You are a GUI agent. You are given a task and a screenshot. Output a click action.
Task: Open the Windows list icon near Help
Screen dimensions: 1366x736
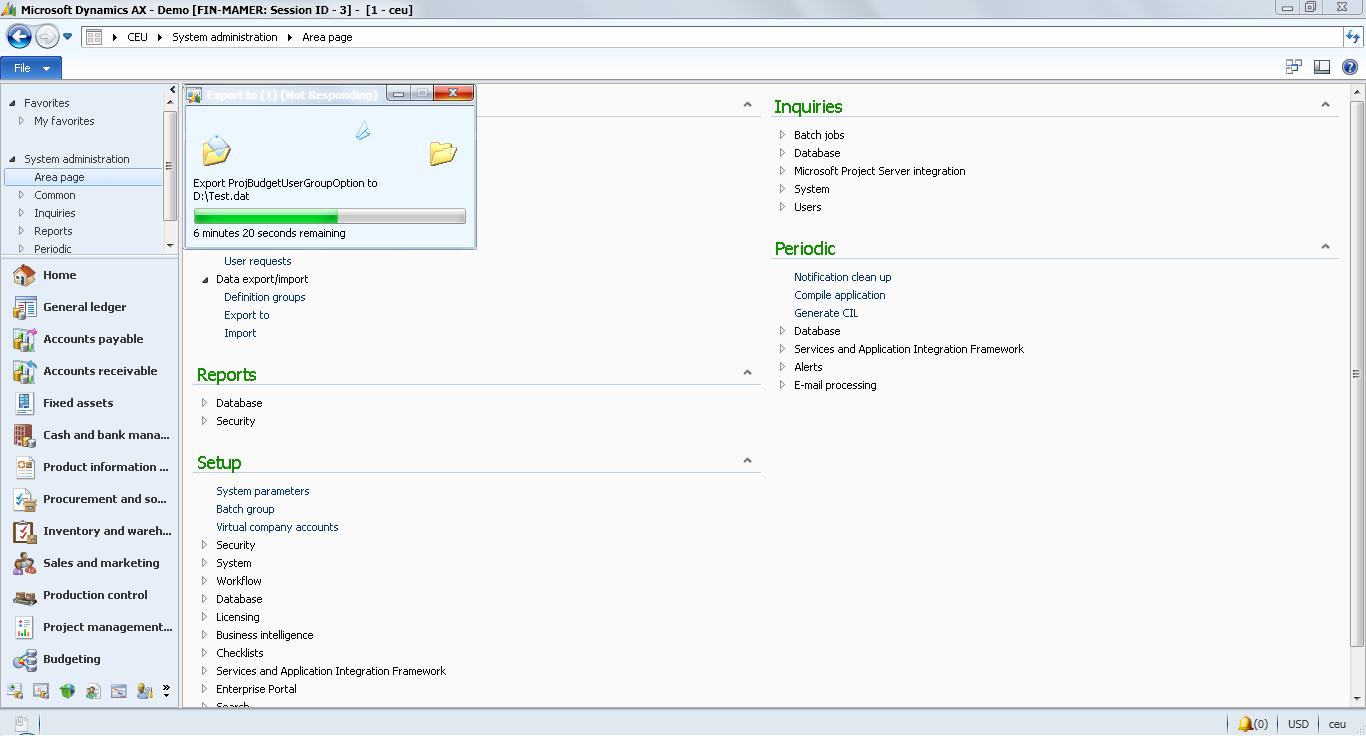coord(1294,67)
